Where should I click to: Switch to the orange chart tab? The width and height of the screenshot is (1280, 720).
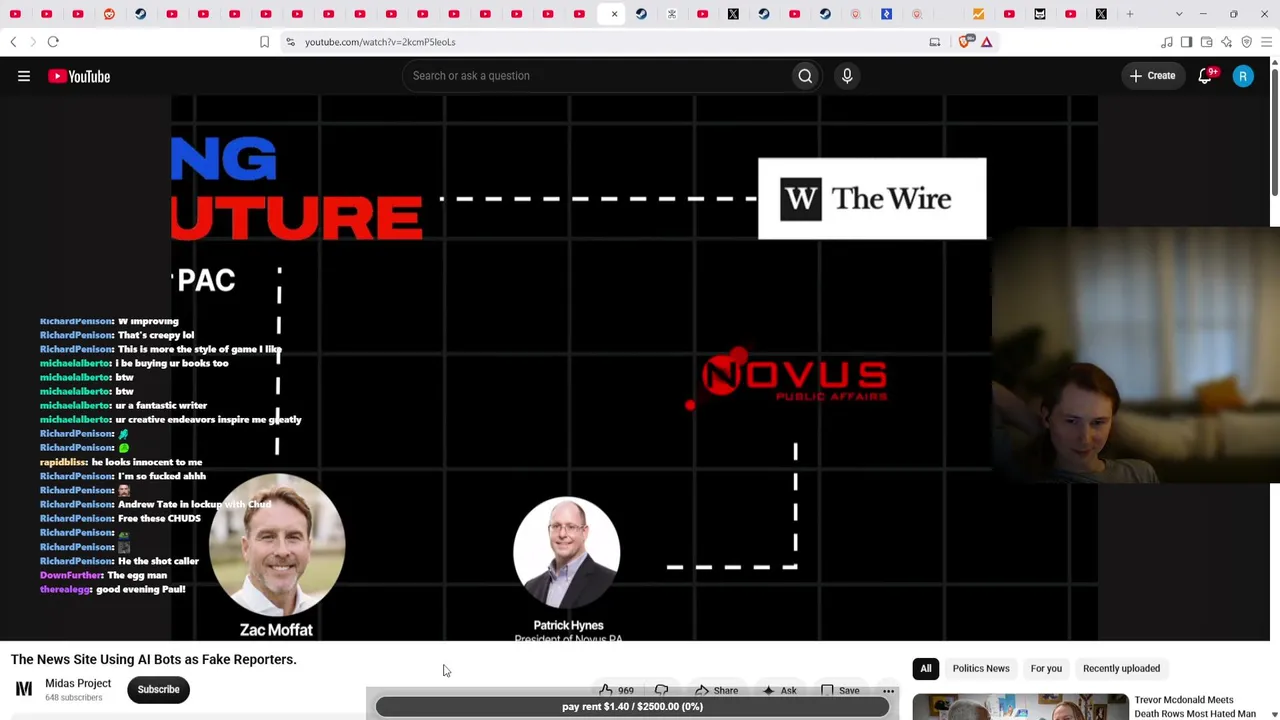978,14
